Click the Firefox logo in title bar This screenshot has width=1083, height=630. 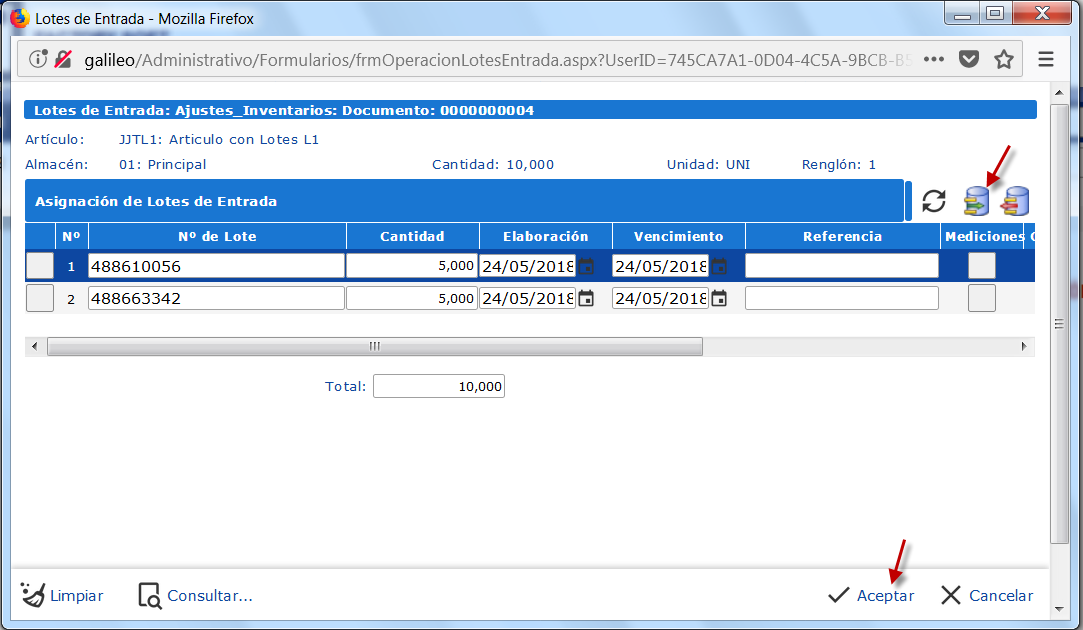point(19,18)
